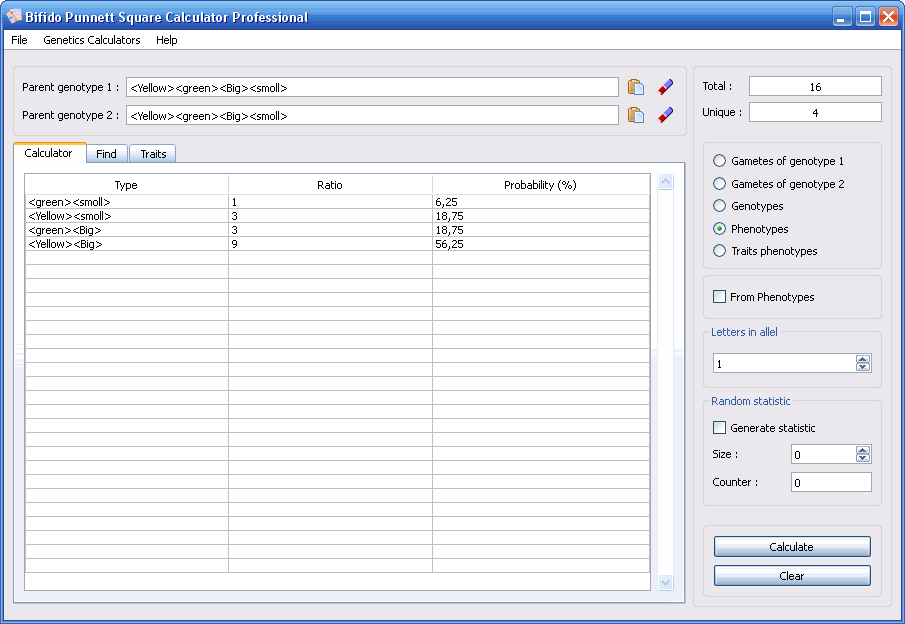Toggle the Generate statistic checkbox
The width and height of the screenshot is (905, 624).
tap(719, 428)
